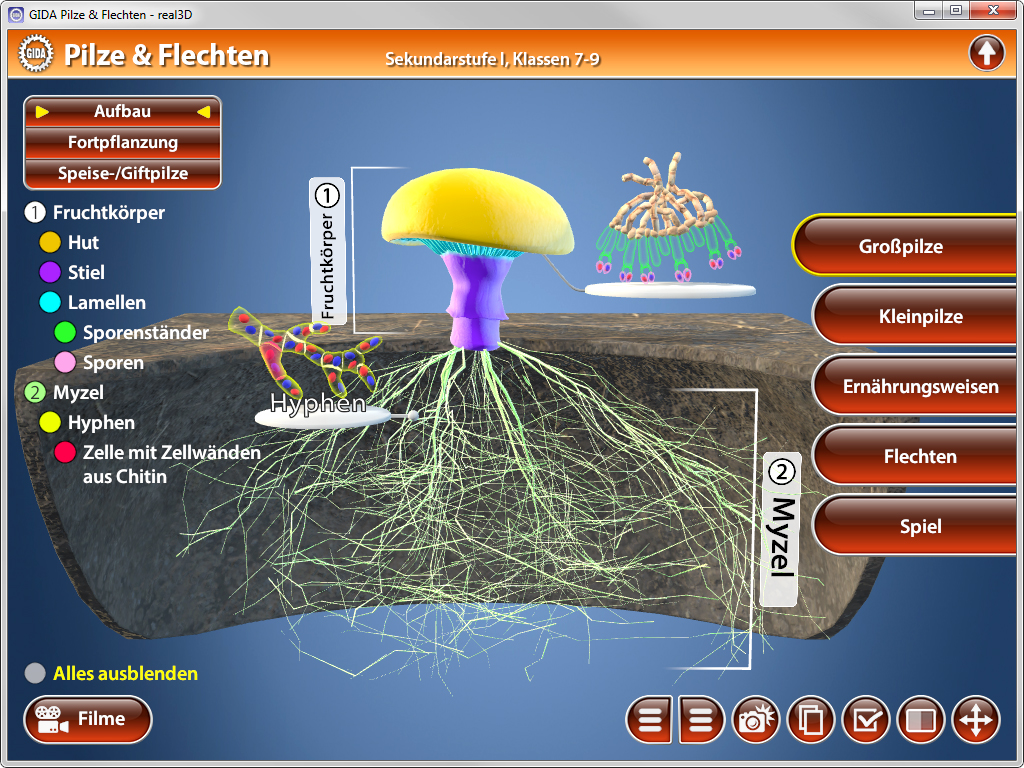Click the pink Sporen color dot
Screen dimensions: 1024x768
click(65, 362)
